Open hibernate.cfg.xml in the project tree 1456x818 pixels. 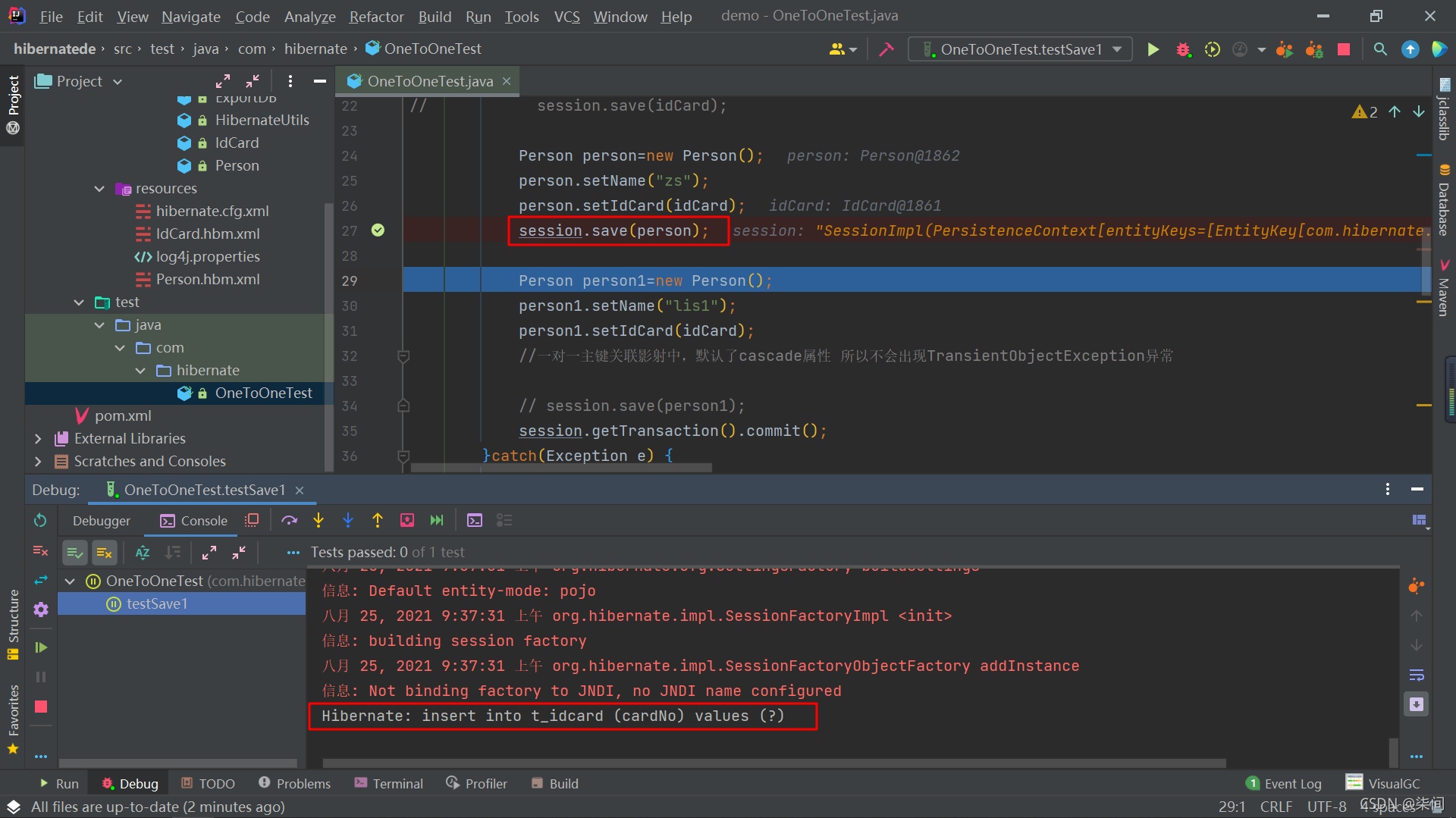(212, 212)
